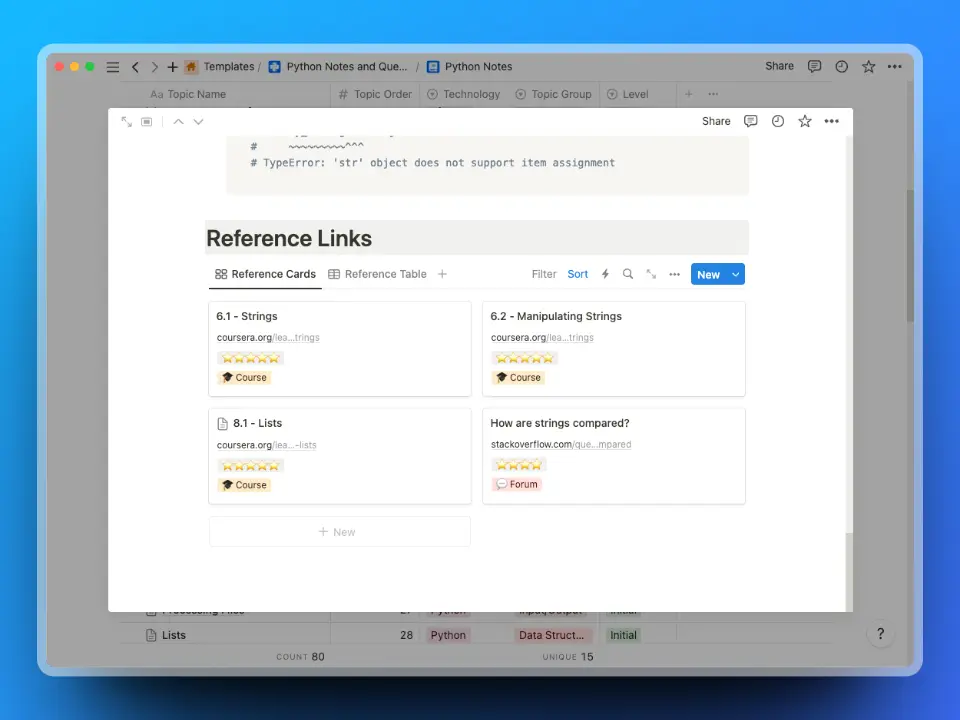The height and width of the screenshot is (720, 960).
Task: Create a new tab with the plus icon
Action: point(172,67)
